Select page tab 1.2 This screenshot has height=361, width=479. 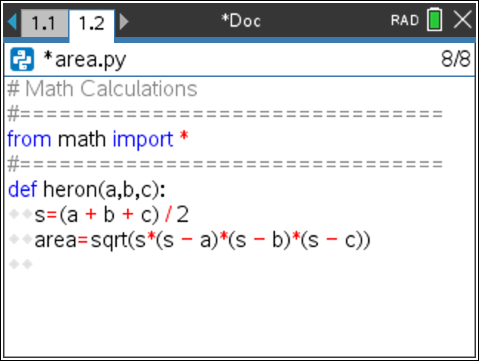coord(92,24)
